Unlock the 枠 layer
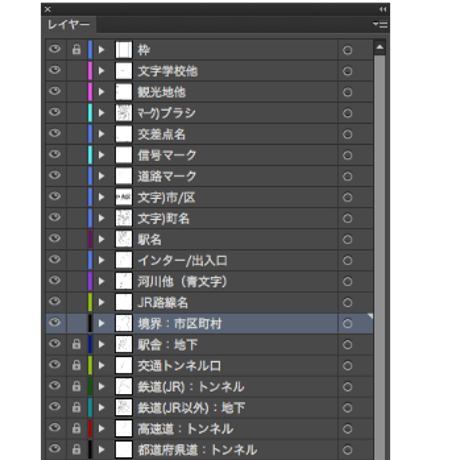This screenshot has height=460, width=460. 76,50
